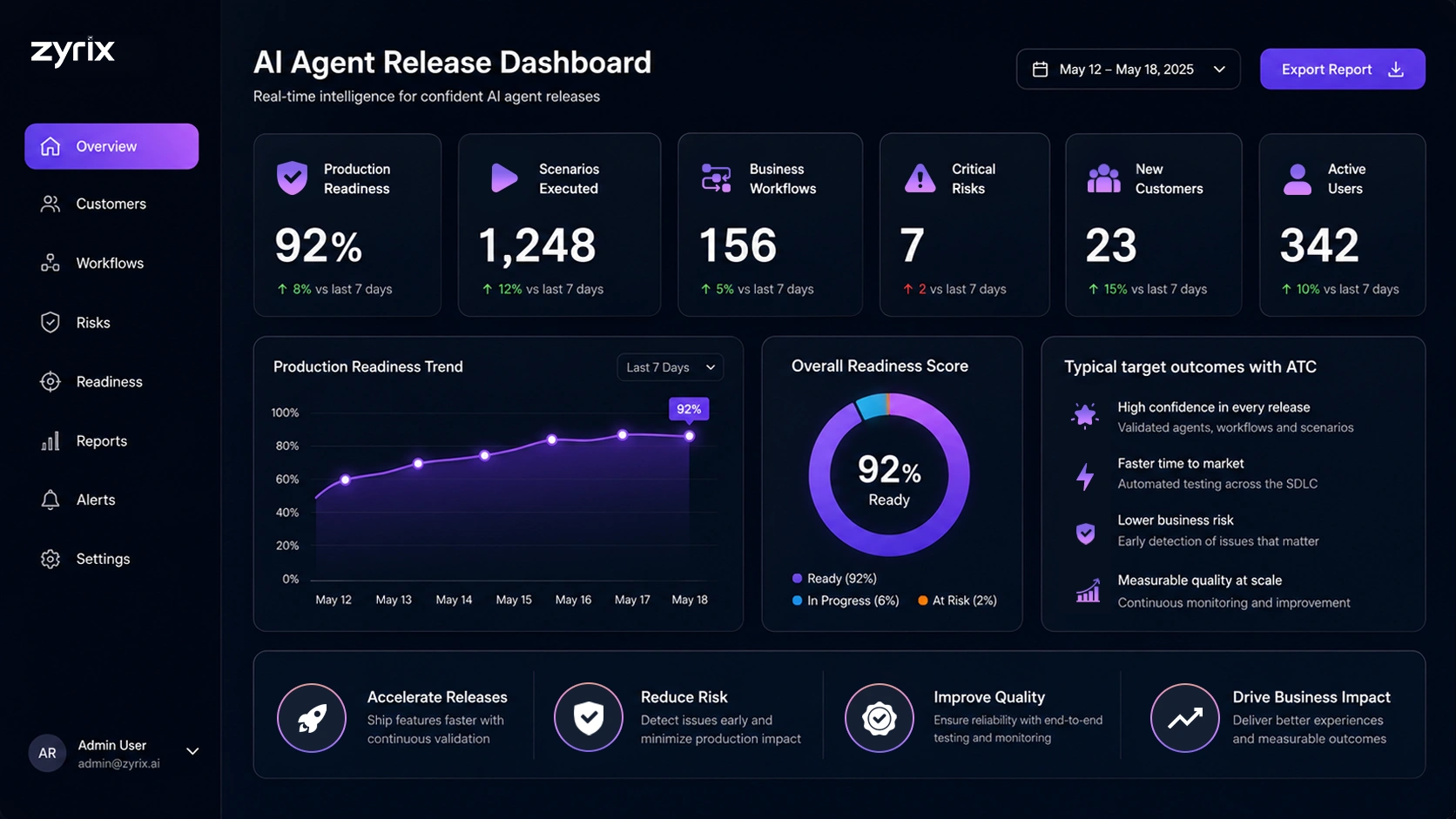Open the May 12 – May 18 date range dropdown
The image size is (1456, 819).
pos(1128,70)
